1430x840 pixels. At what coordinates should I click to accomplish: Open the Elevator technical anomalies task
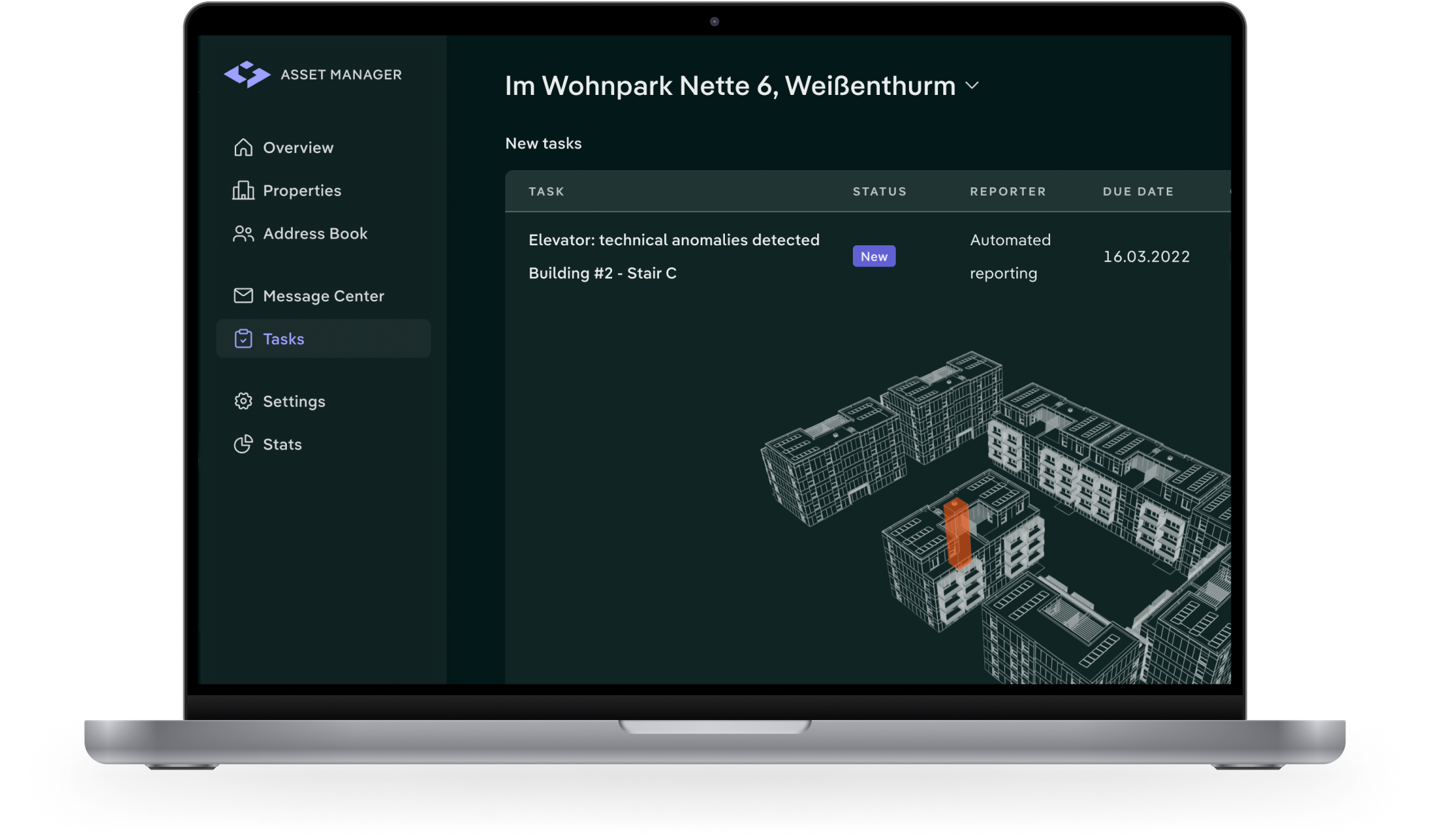click(674, 239)
